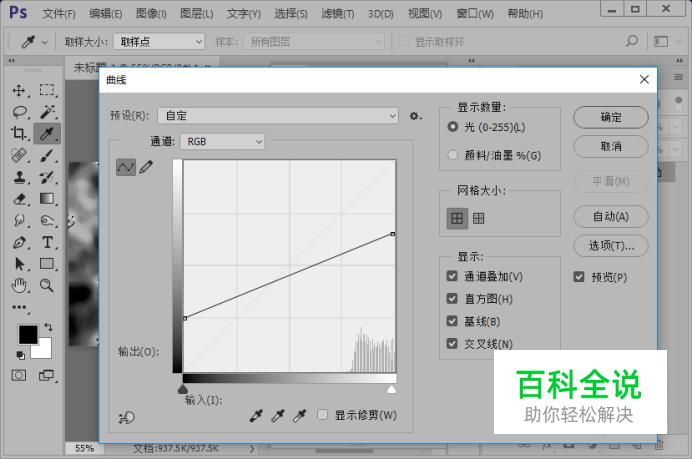Select the History Brush tool
Viewport: 692px width, 459px height.
click(x=47, y=177)
